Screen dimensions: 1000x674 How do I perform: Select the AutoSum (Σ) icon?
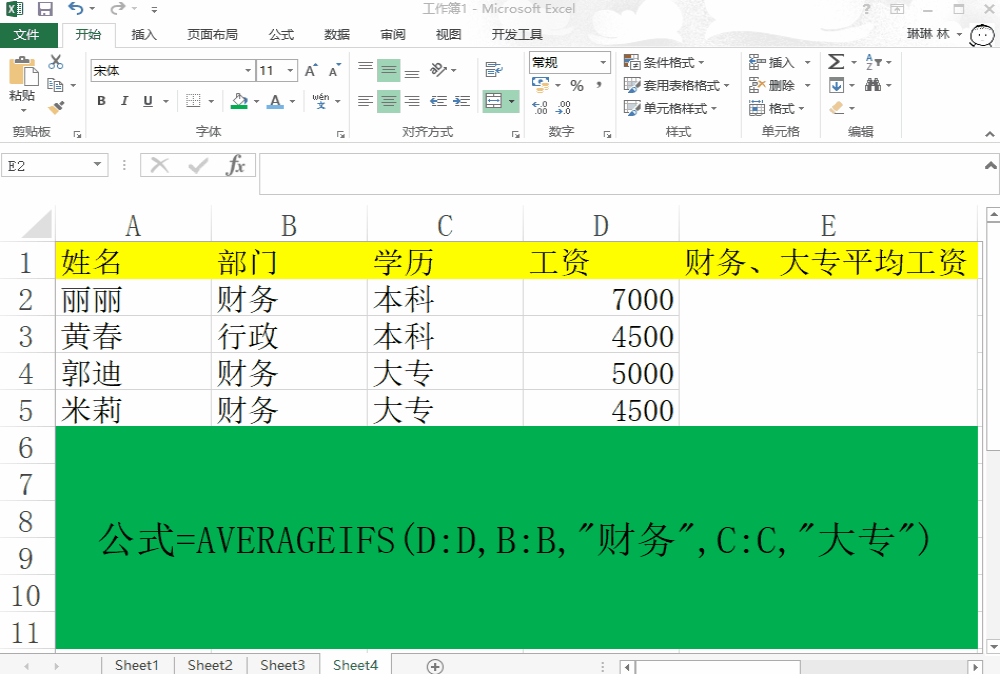pos(836,62)
